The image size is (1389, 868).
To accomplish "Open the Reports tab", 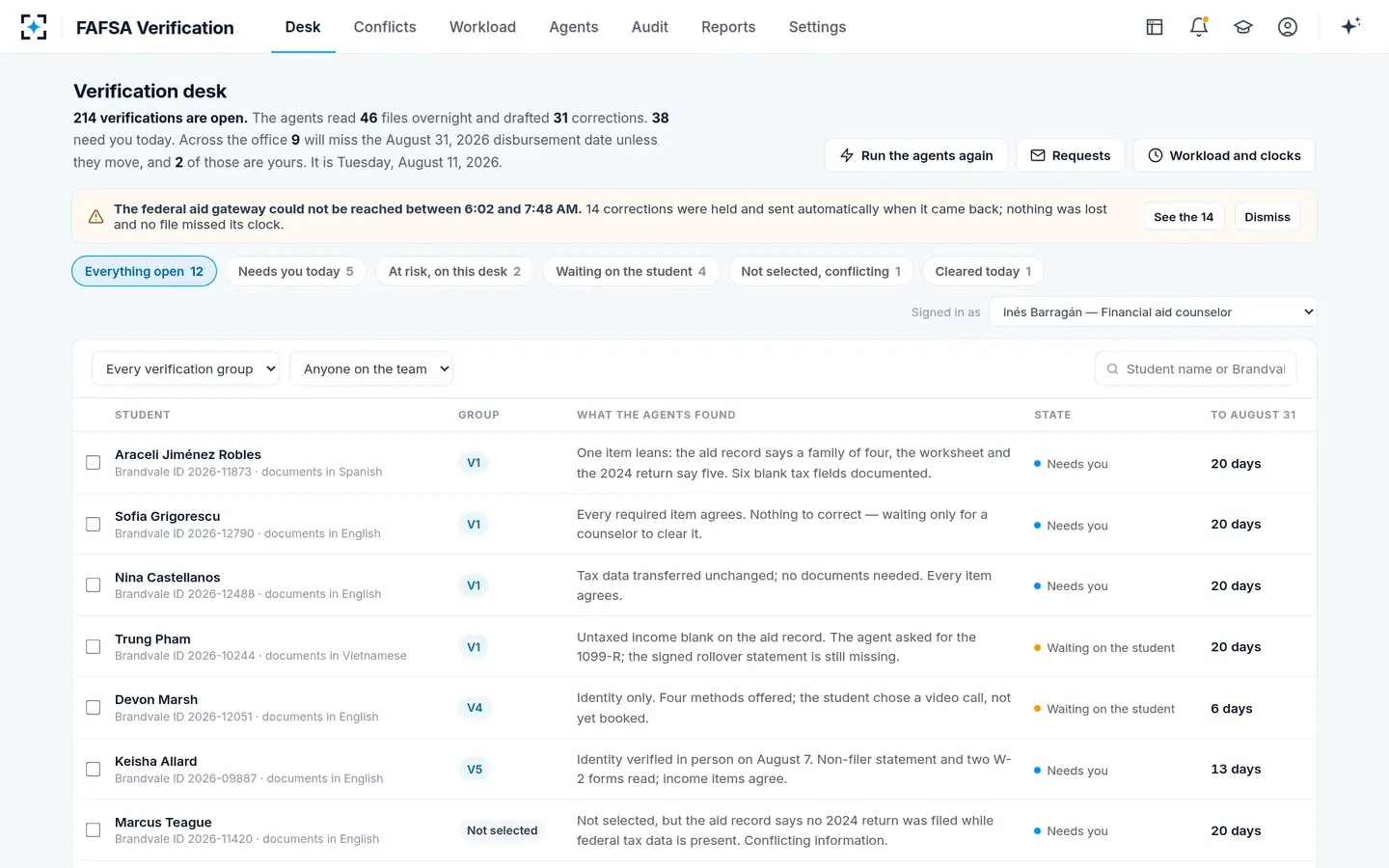I will (728, 27).
